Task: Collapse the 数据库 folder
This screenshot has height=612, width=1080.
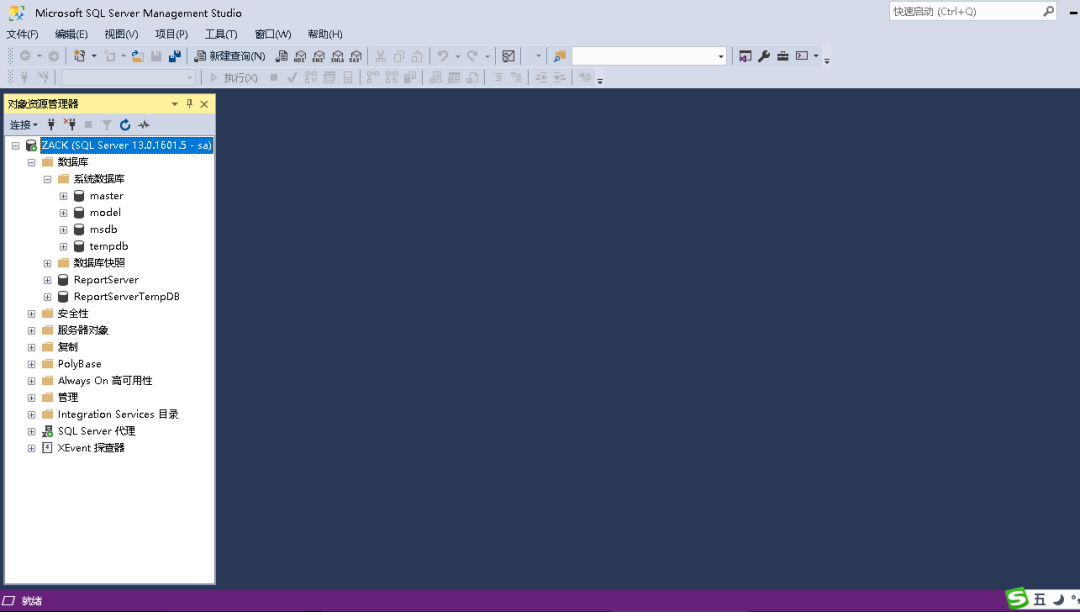Action: click(31, 162)
